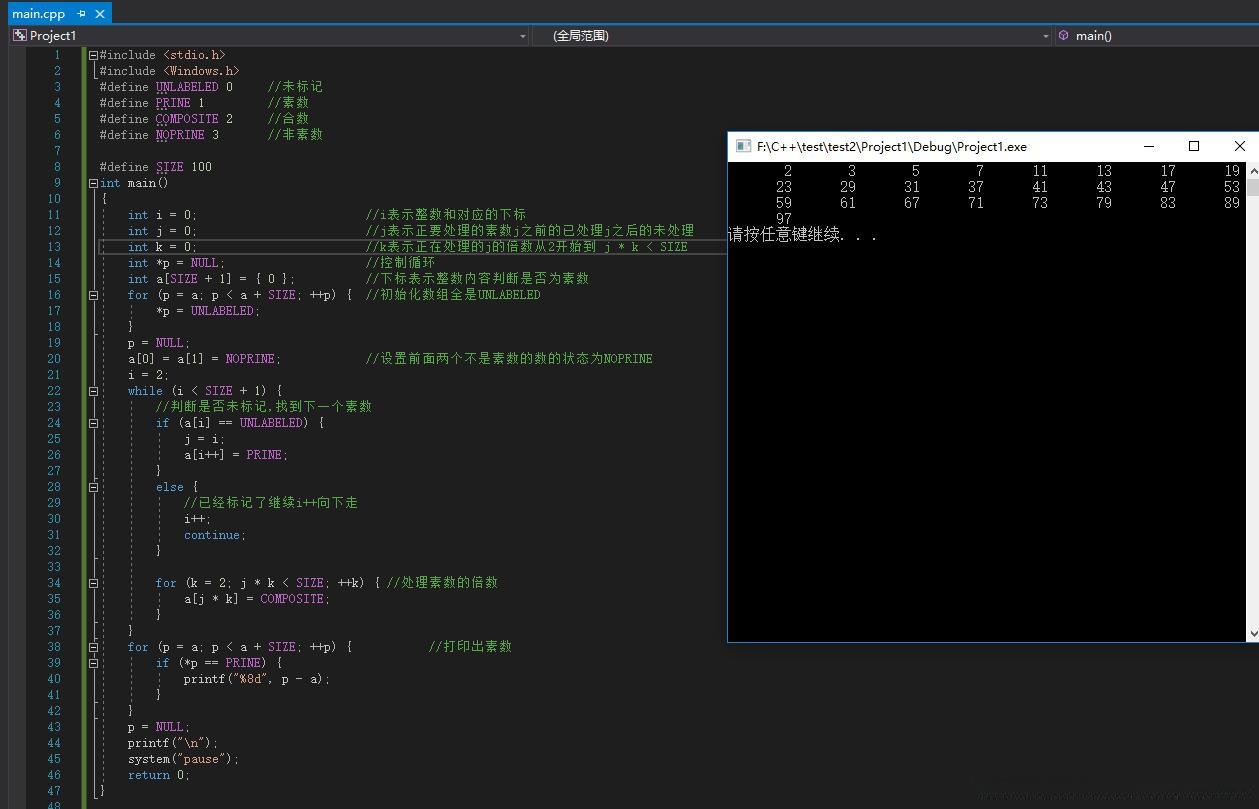Collapse the else block on line 28
The width and height of the screenshot is (1259, 809).
(93, 487)
